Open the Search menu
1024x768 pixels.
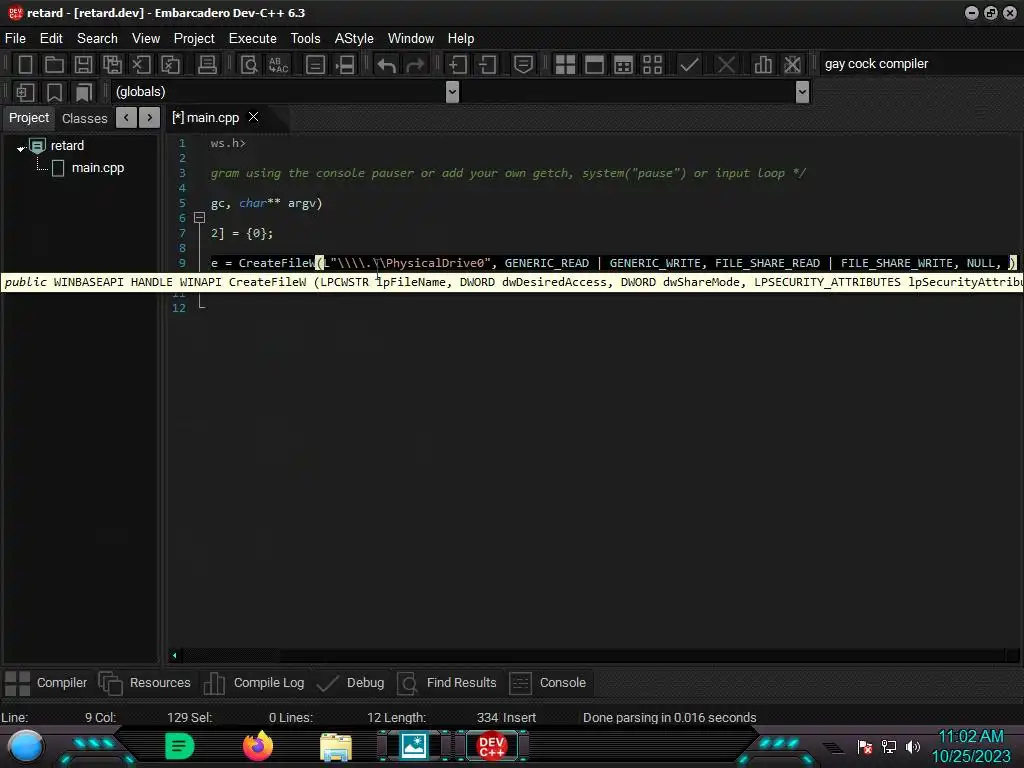pos(97,39)
